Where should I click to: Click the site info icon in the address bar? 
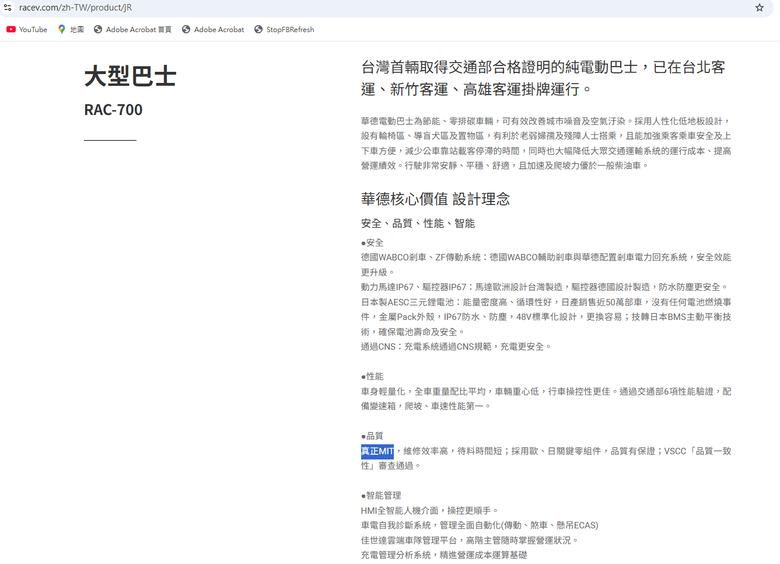(7, 8)
